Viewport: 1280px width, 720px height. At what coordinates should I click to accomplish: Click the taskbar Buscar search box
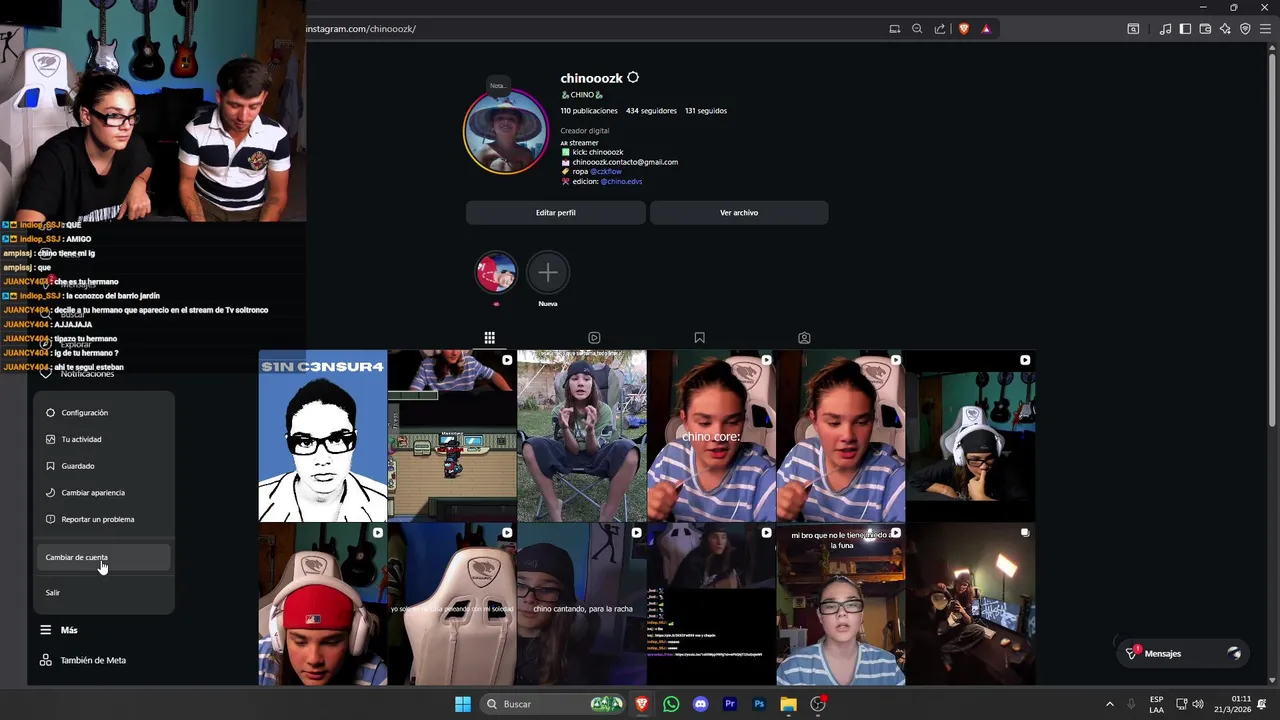pyautogui.click(x=554, y=704)
